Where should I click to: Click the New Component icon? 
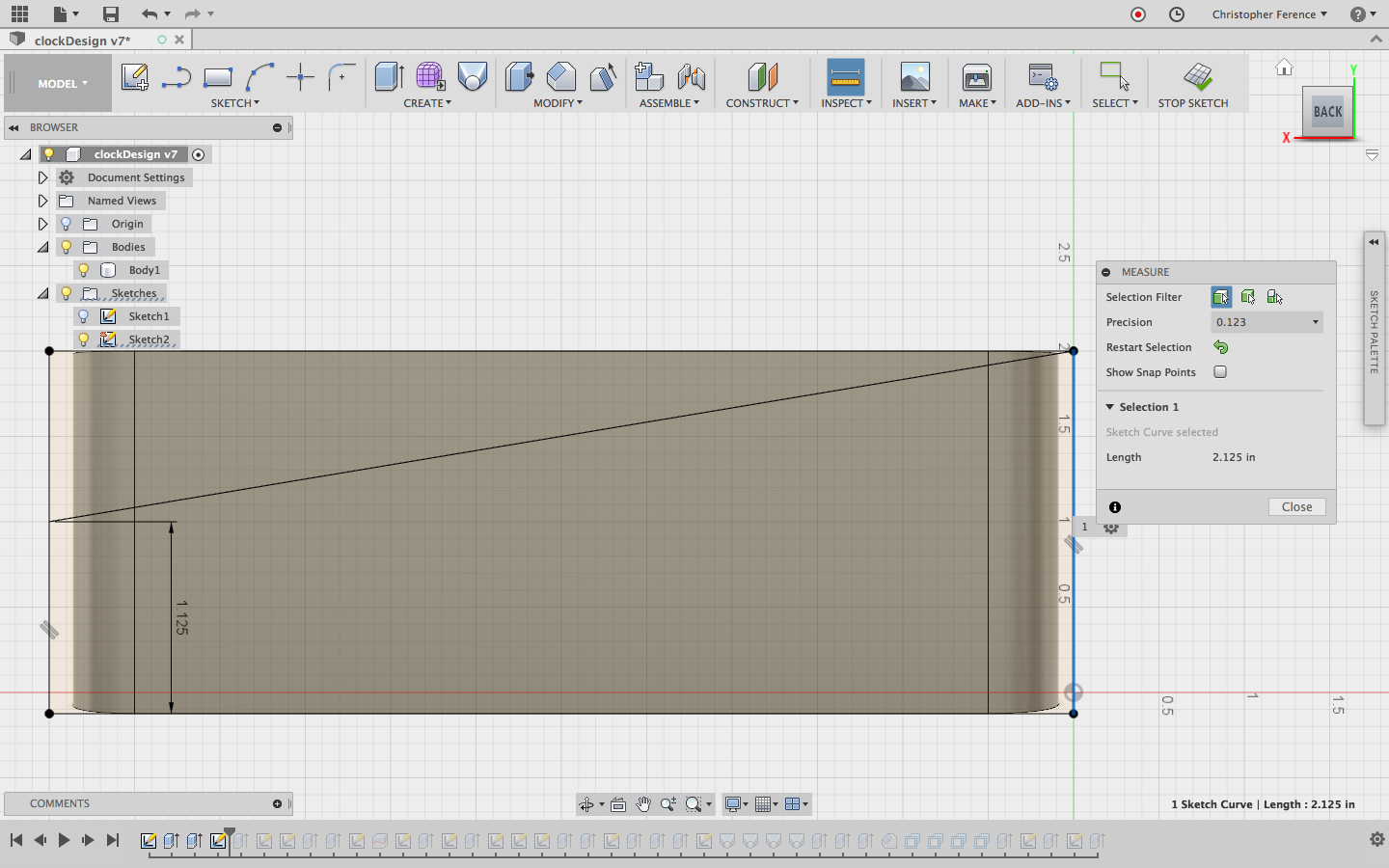point(649,77)
